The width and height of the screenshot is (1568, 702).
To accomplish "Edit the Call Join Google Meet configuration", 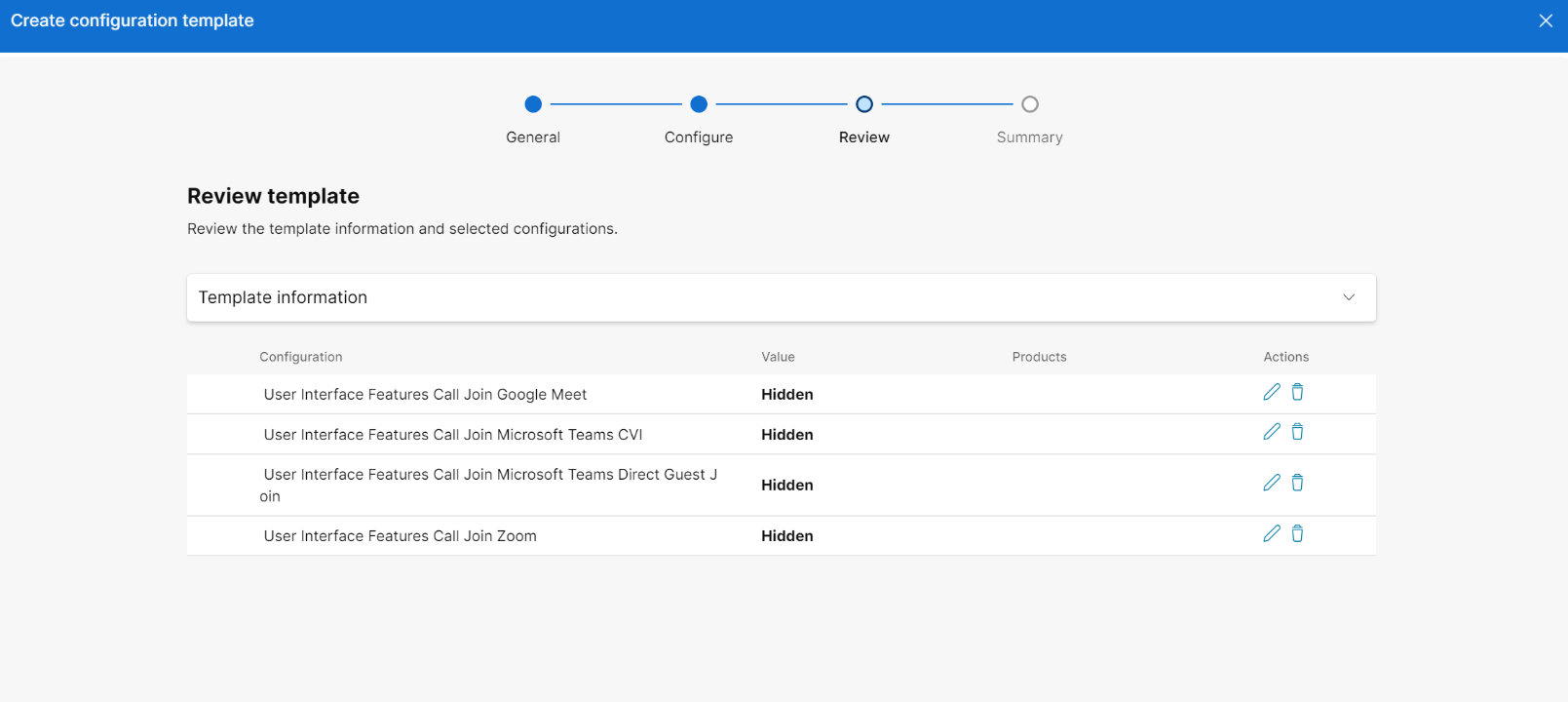I will coord(1271,392).
